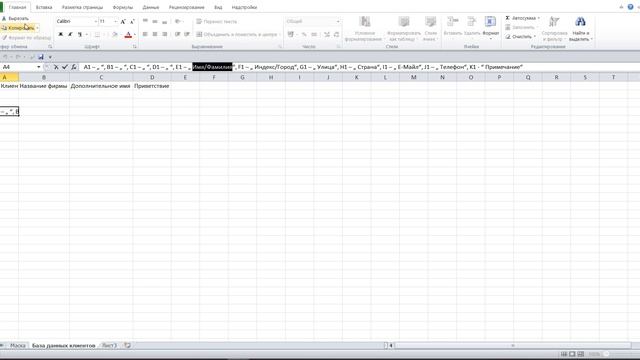Click the Excel Help question mark icon
Image resolution: width=640 pixels, height=360 pixels.
630,7
